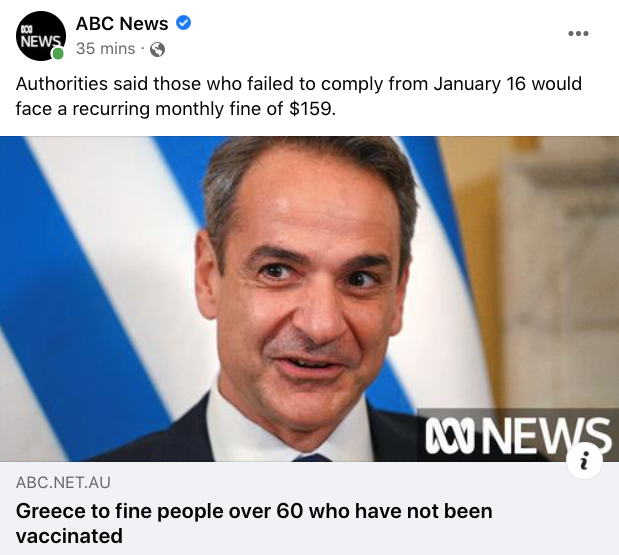Click the $159 fine amount text
The width and height of the screenshot is (619, 555).
pyautogui.click(x=312, y=109)
